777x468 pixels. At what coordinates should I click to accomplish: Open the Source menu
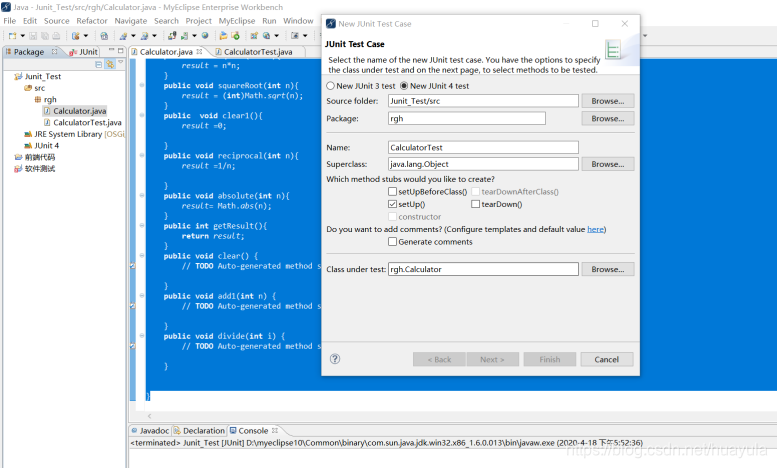point(56,21)
